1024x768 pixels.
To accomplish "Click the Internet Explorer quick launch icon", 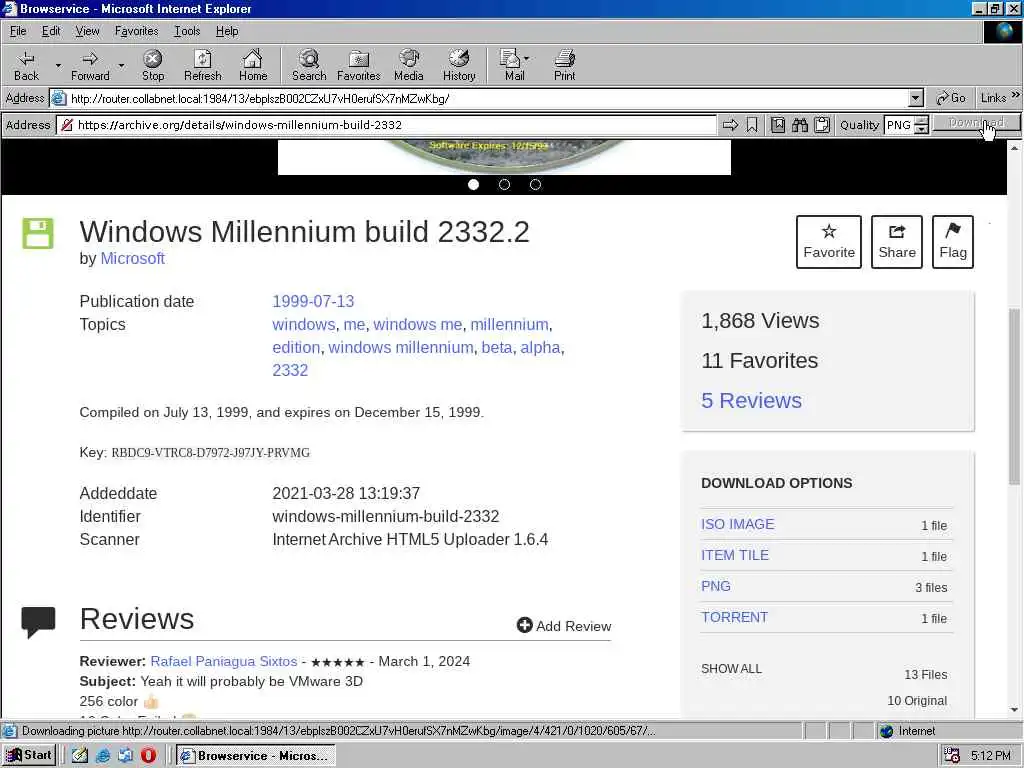I will 103,756.
